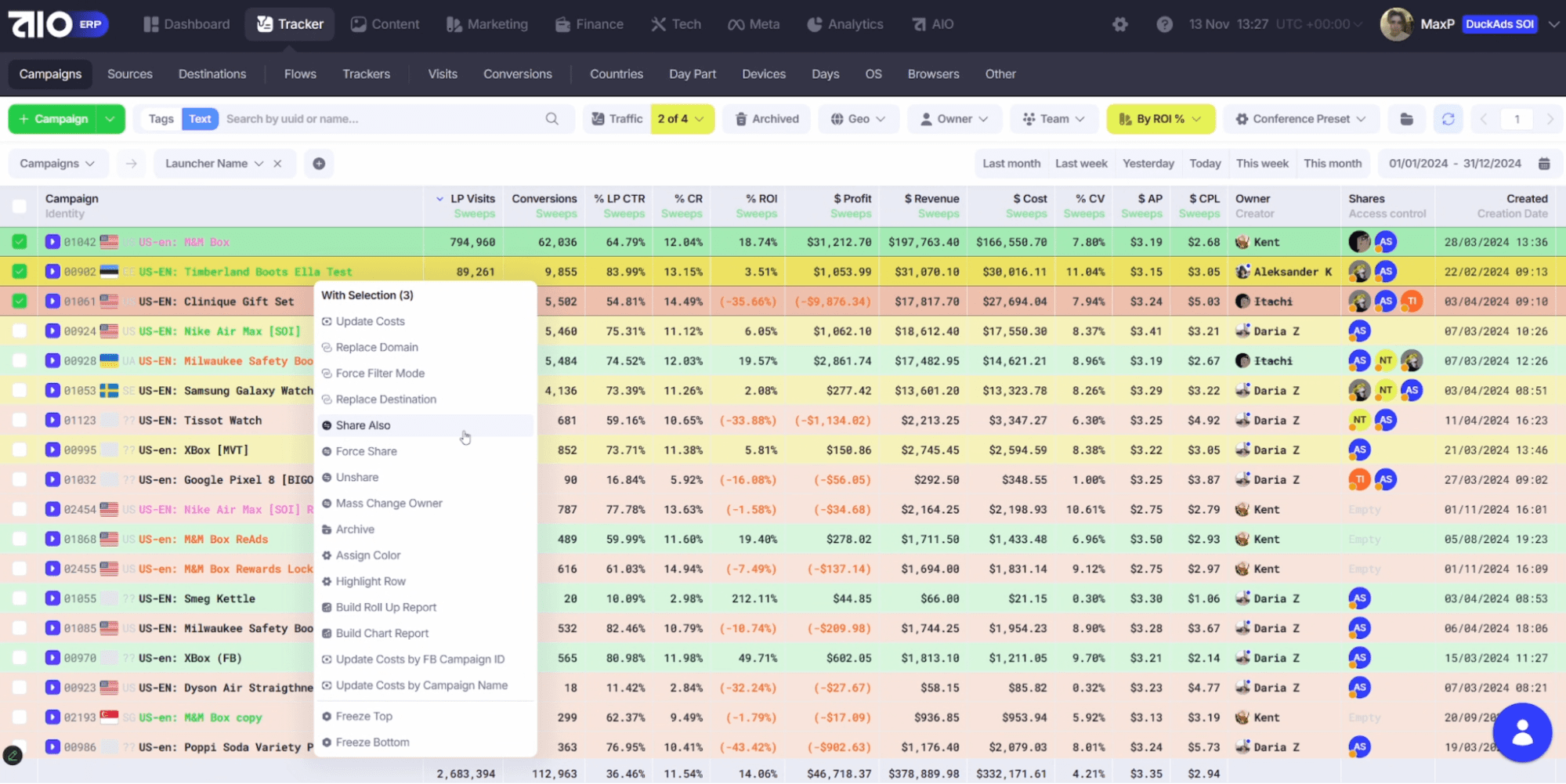Select the Nike Air Max [SOI] row checkbox
The width and height of the screenshot is (1566, 784).
[20, 331]
